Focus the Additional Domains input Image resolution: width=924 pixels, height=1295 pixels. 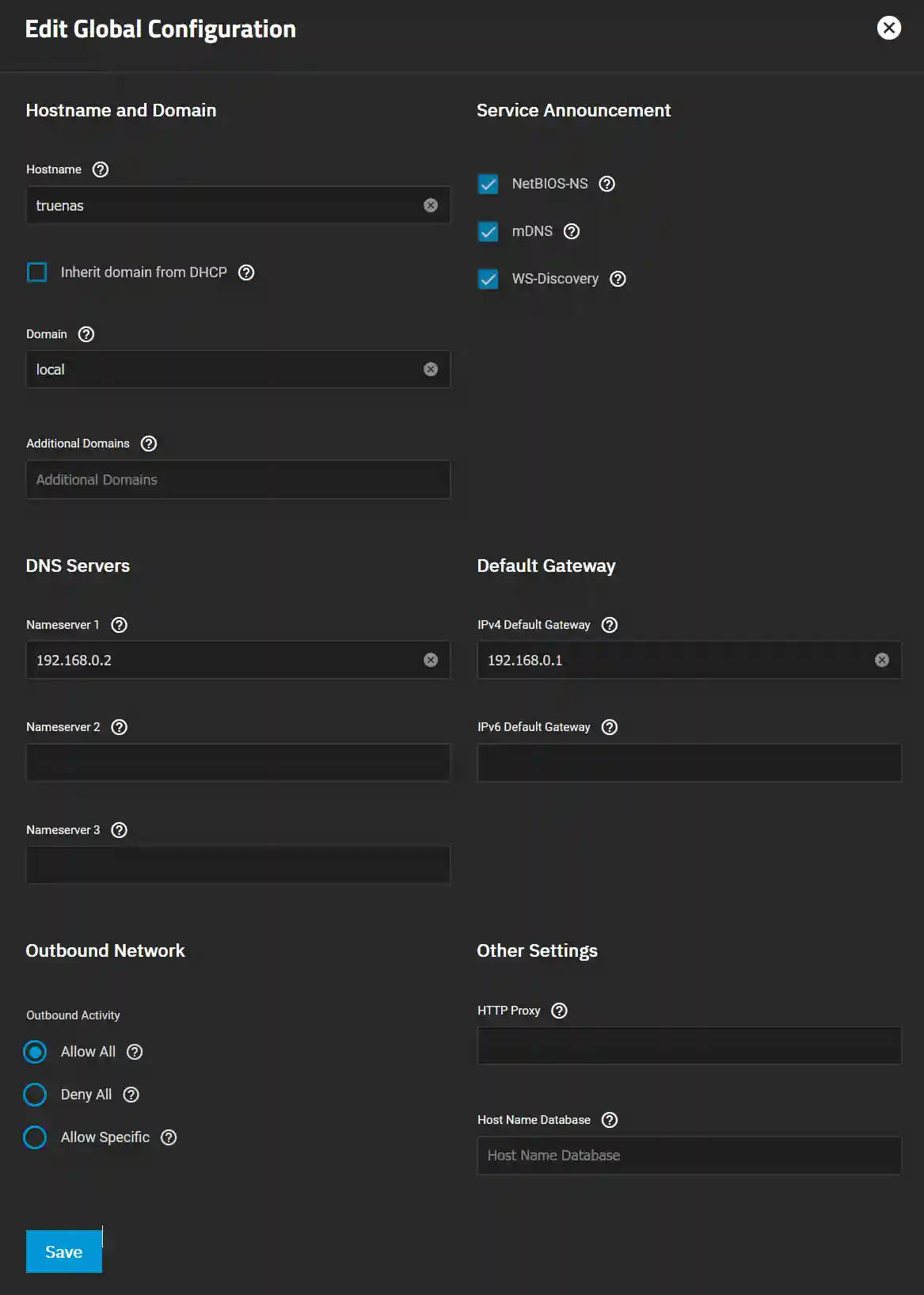click(238, 480)
